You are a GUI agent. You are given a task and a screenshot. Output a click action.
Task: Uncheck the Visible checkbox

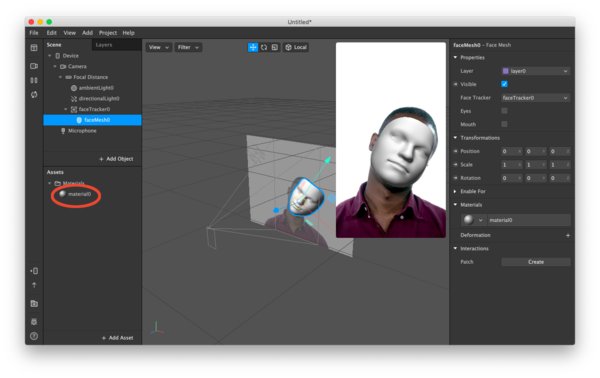tap(504, 84)
